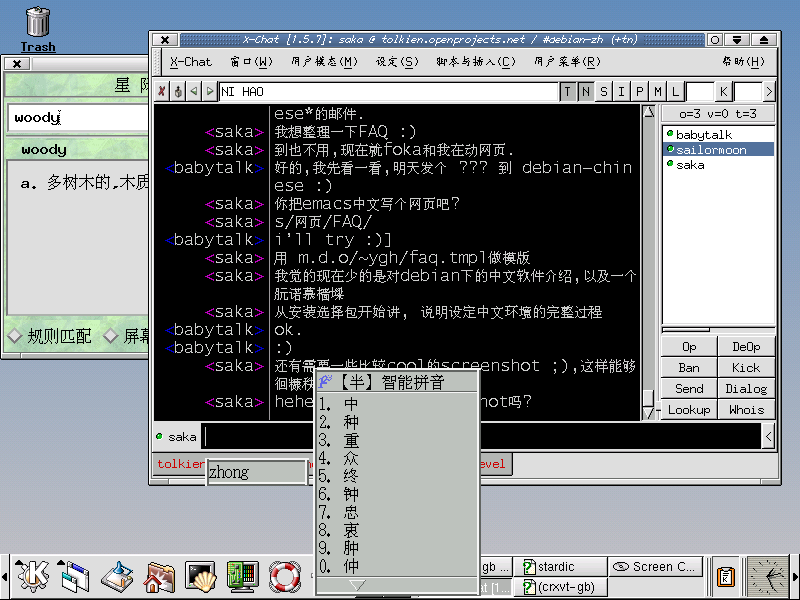Click the KDE start menu icon

click(x=33, y=575)
